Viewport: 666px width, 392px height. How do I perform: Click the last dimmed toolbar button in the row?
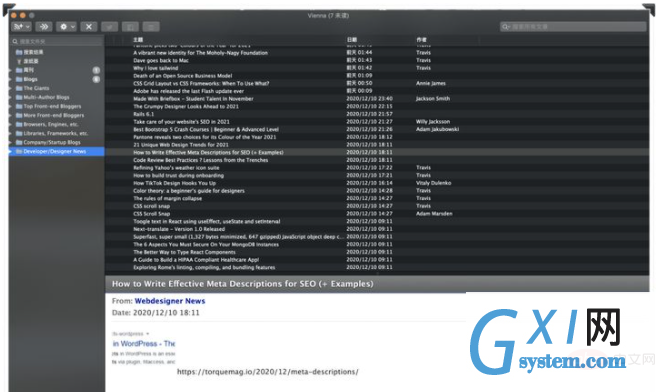click(151, 27)
